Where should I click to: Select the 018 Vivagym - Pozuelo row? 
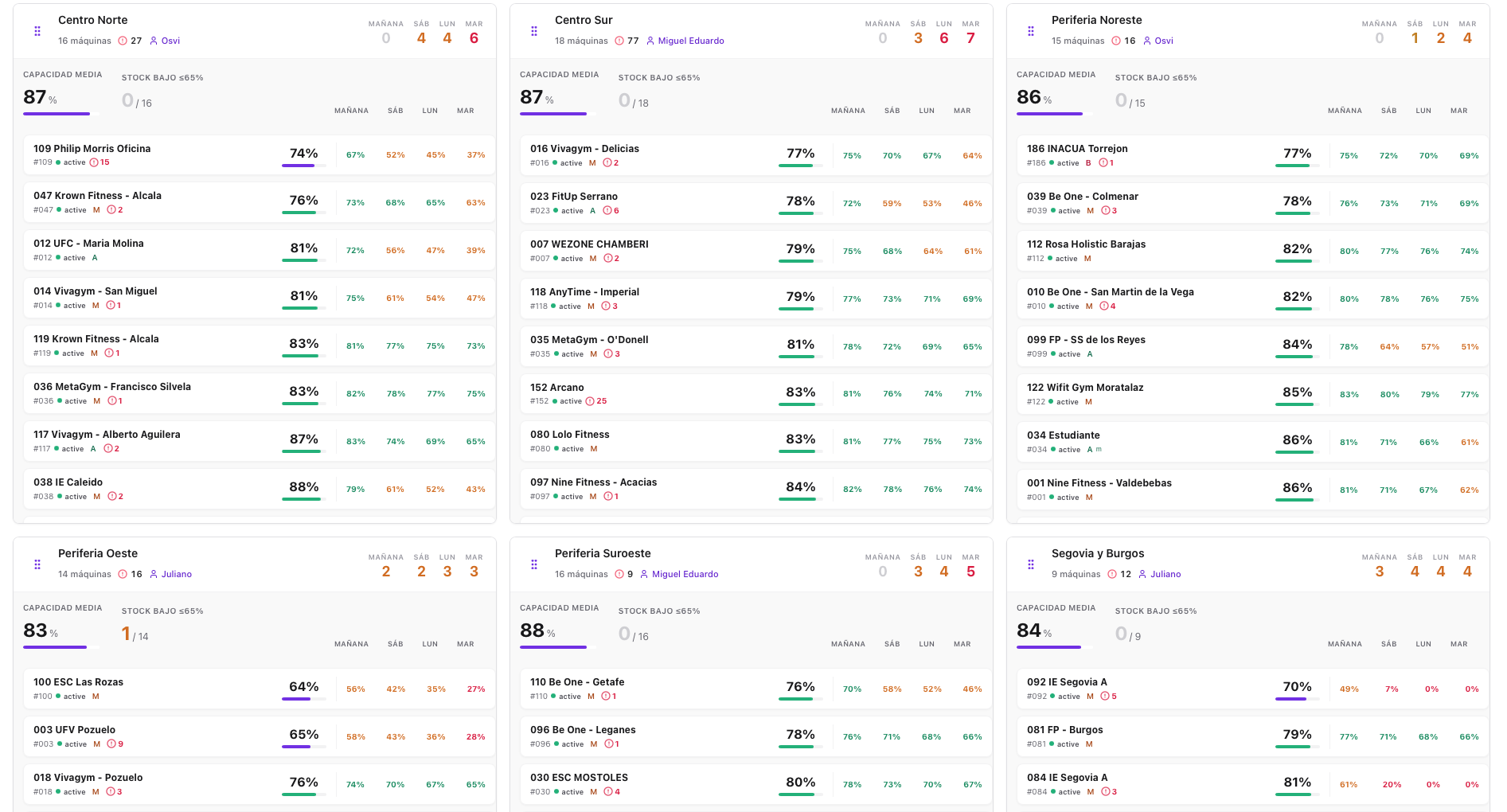[x=260, y=784]
